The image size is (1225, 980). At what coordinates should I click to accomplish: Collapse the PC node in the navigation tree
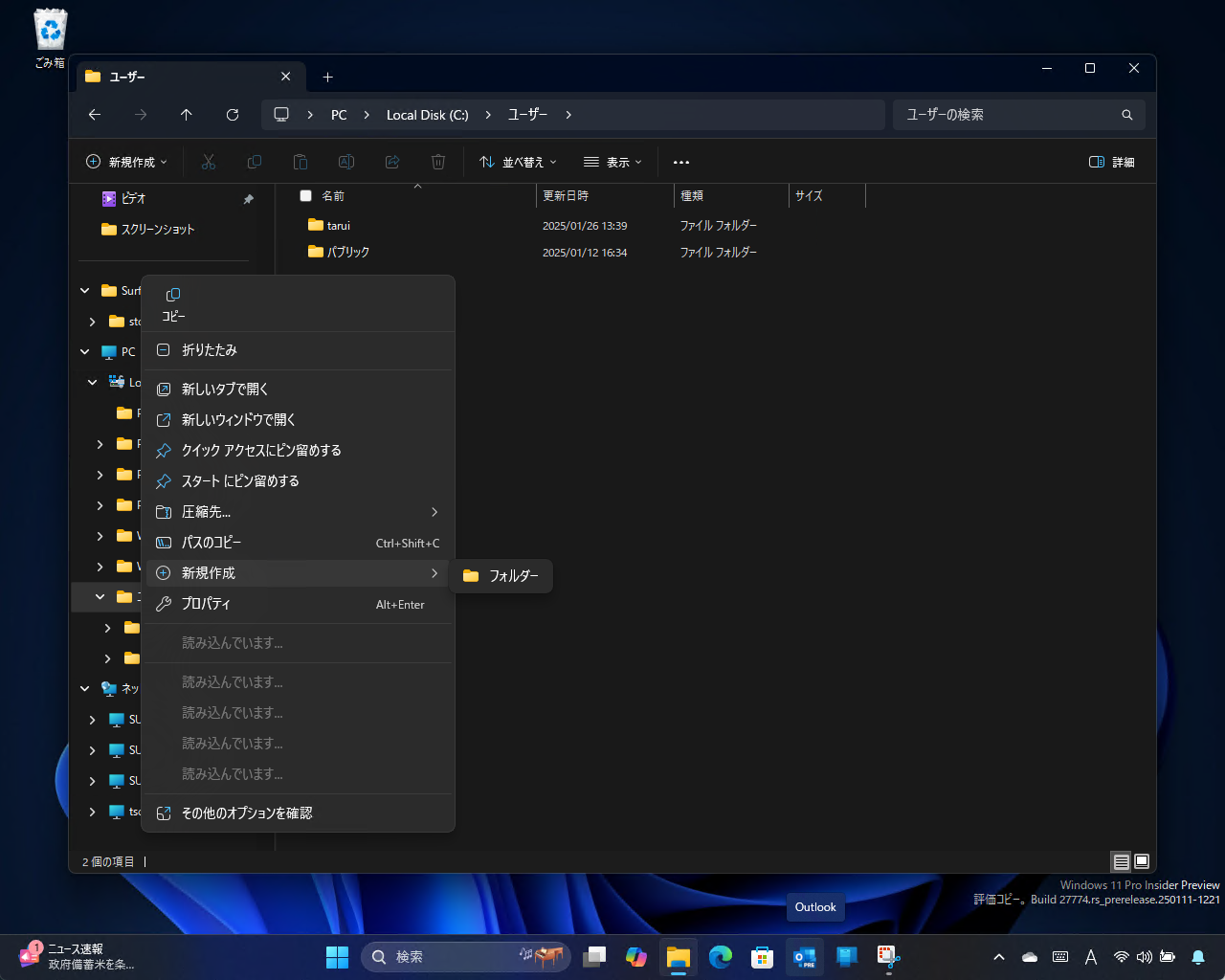click(84, 351)
